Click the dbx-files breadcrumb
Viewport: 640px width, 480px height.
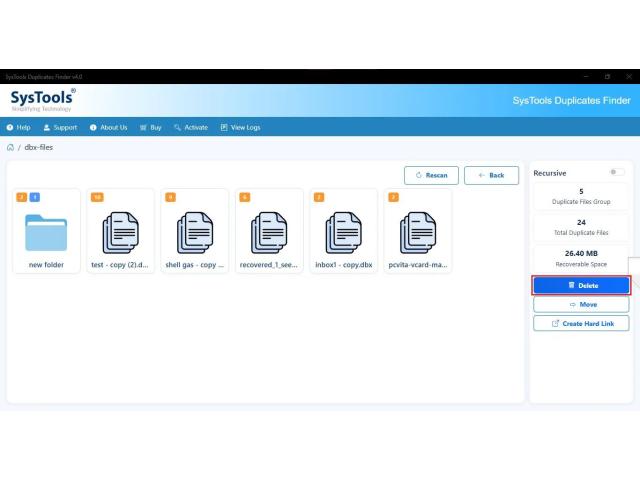[39, 147]
